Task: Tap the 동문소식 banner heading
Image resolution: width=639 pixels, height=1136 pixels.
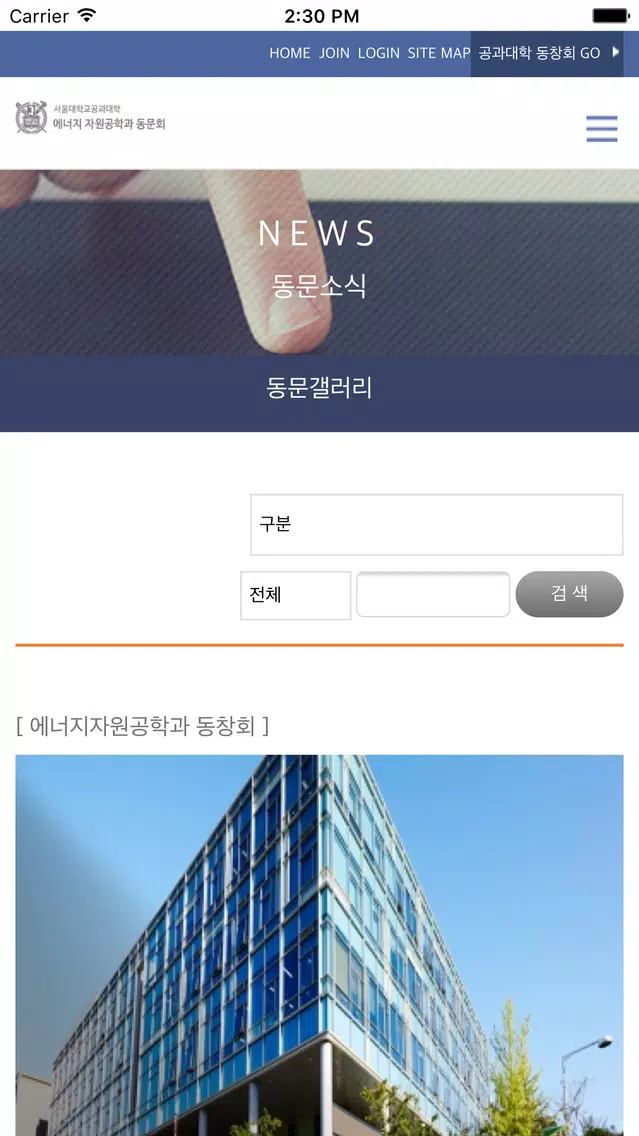Action: (x=320, y=285)
